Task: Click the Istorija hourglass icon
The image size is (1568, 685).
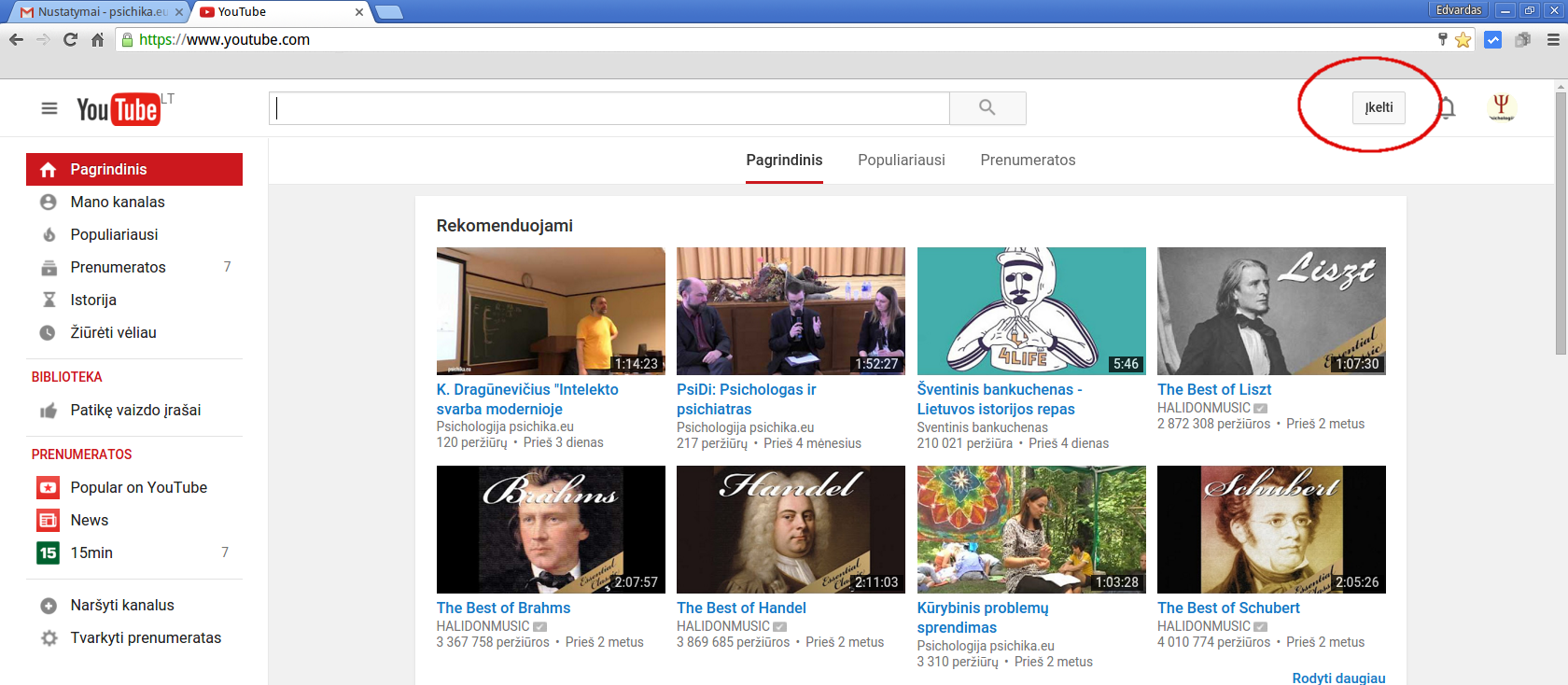Action: (49, 300)
